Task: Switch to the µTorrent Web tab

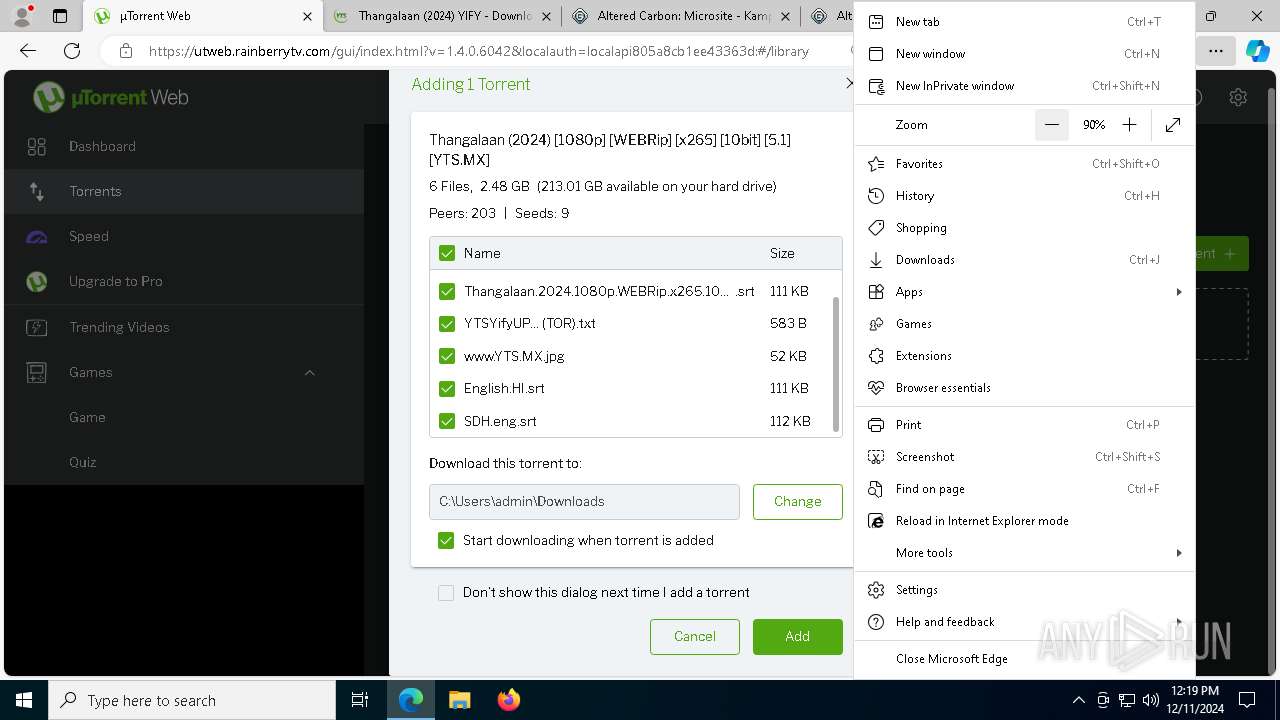Action: click(203, 16)
